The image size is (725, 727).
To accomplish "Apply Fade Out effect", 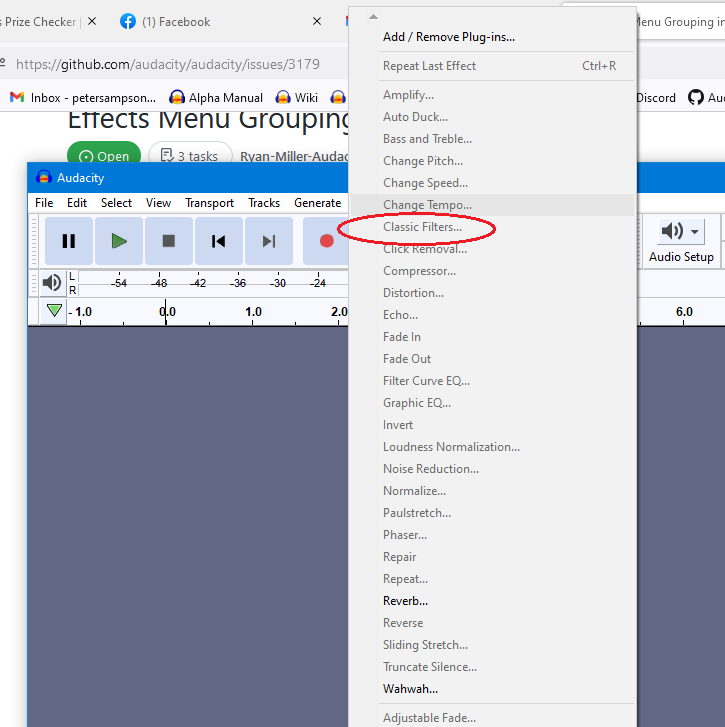I will click(492, 359).
